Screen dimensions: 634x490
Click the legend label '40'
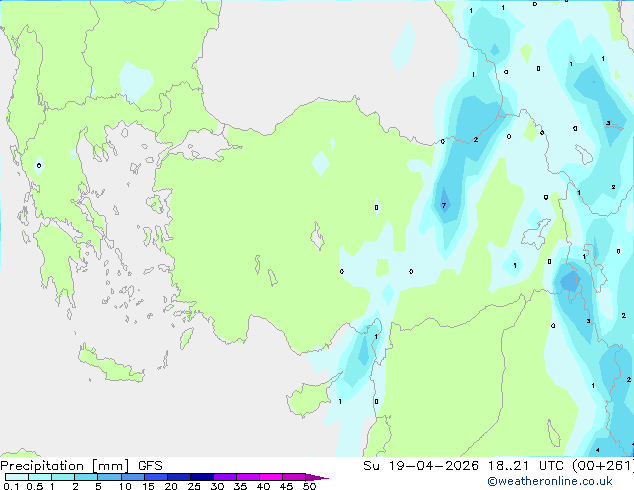click(x=263, y=486)
